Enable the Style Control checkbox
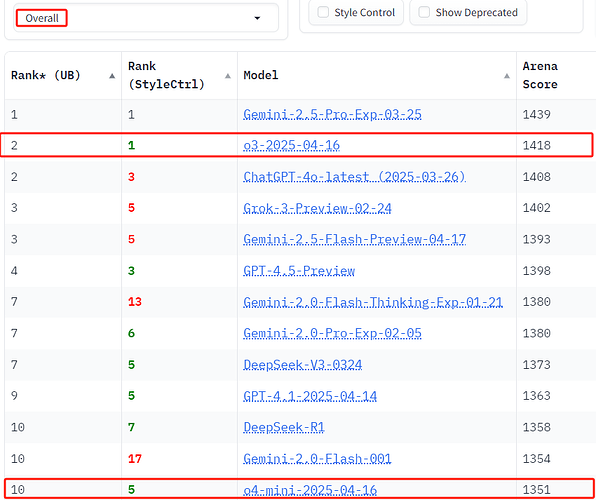 [x=323, y=13]
